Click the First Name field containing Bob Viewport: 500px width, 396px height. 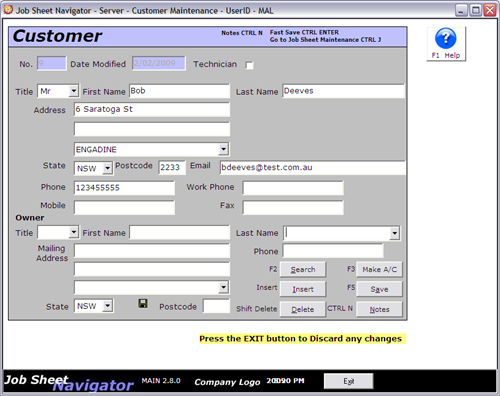(x=179, y=91)
